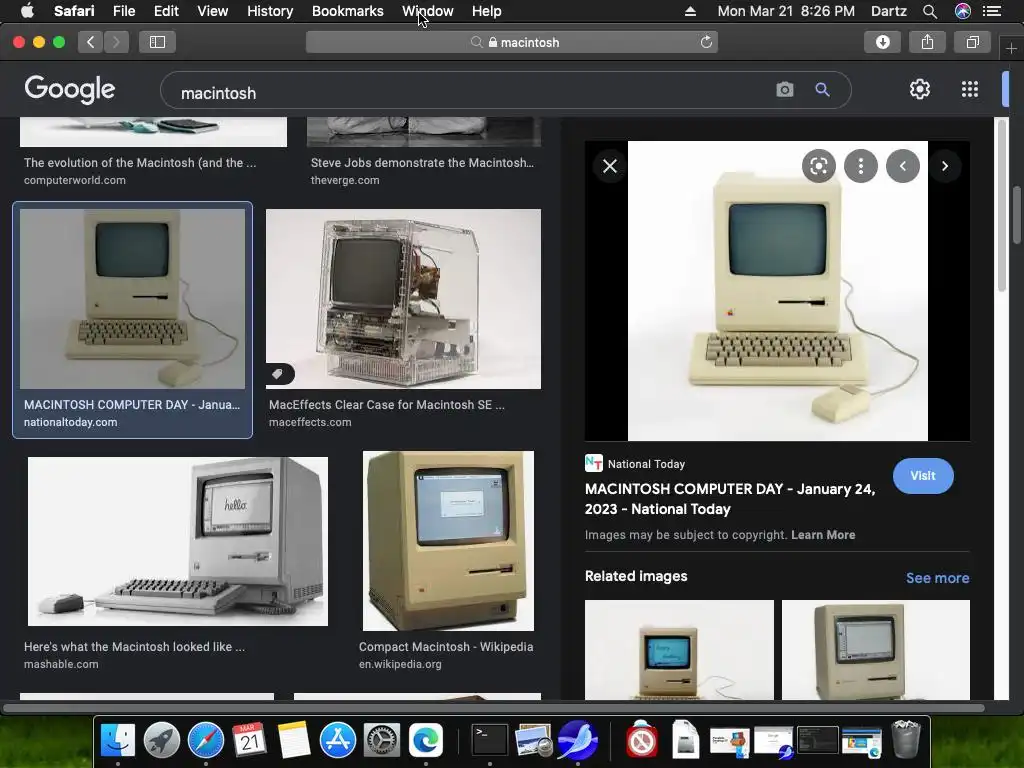Open Spotlight search in menu bar
This screenshot has height=768, width=1024.
930,11
